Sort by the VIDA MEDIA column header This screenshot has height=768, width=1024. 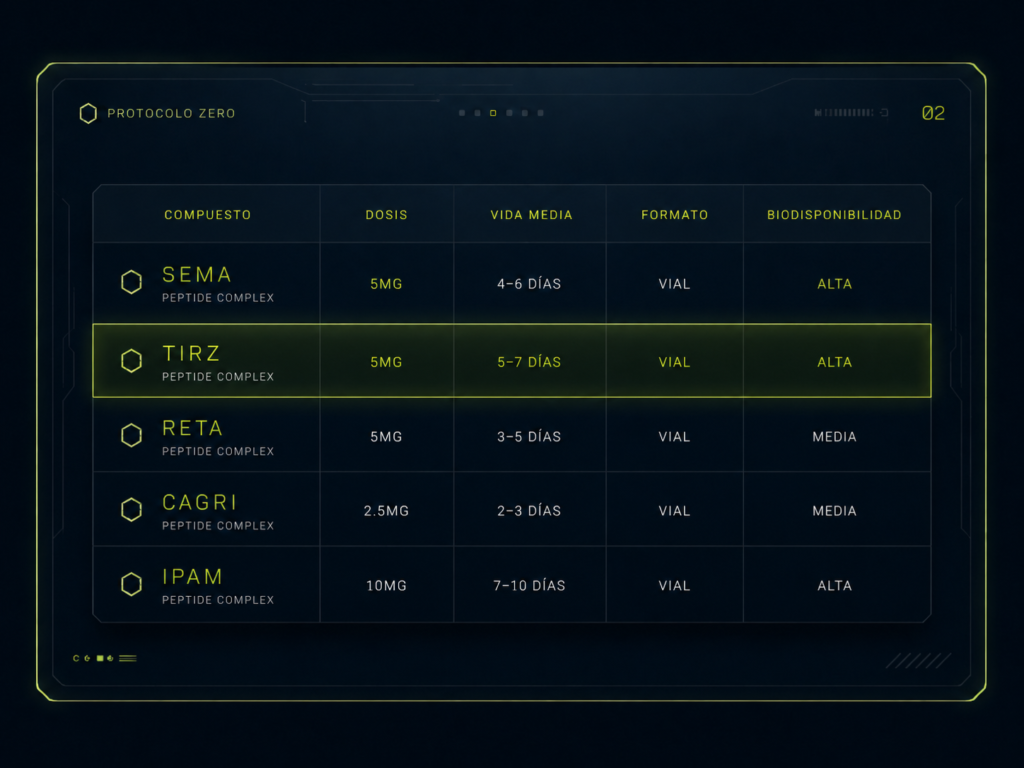pyautogui.click(x=532, y=215)
